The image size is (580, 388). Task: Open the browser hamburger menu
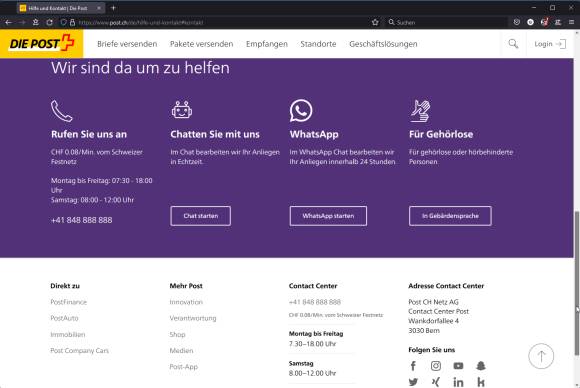point(571,22)
